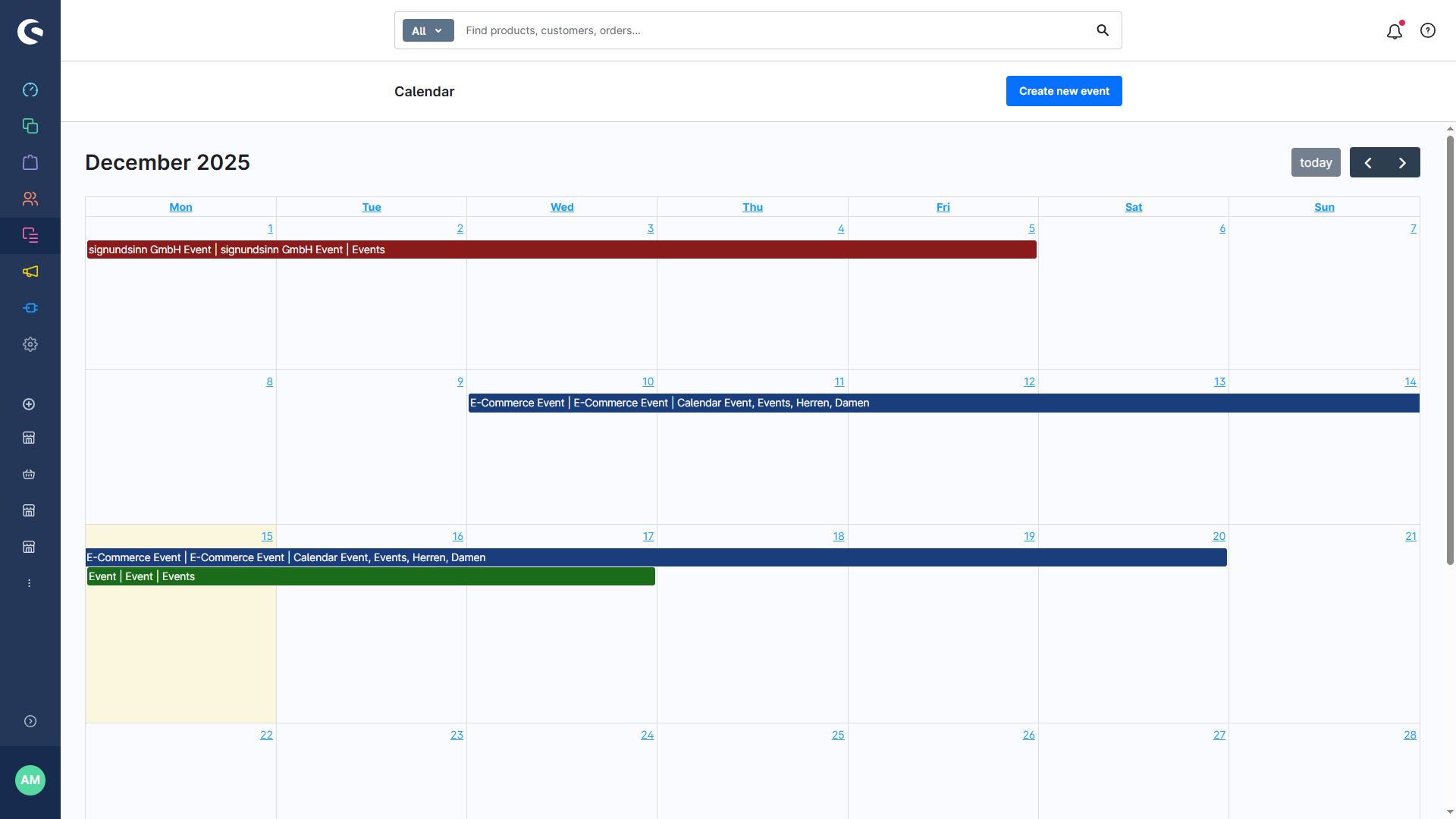
Task: Open the help question mark icon
Action: click(1428, 30)
